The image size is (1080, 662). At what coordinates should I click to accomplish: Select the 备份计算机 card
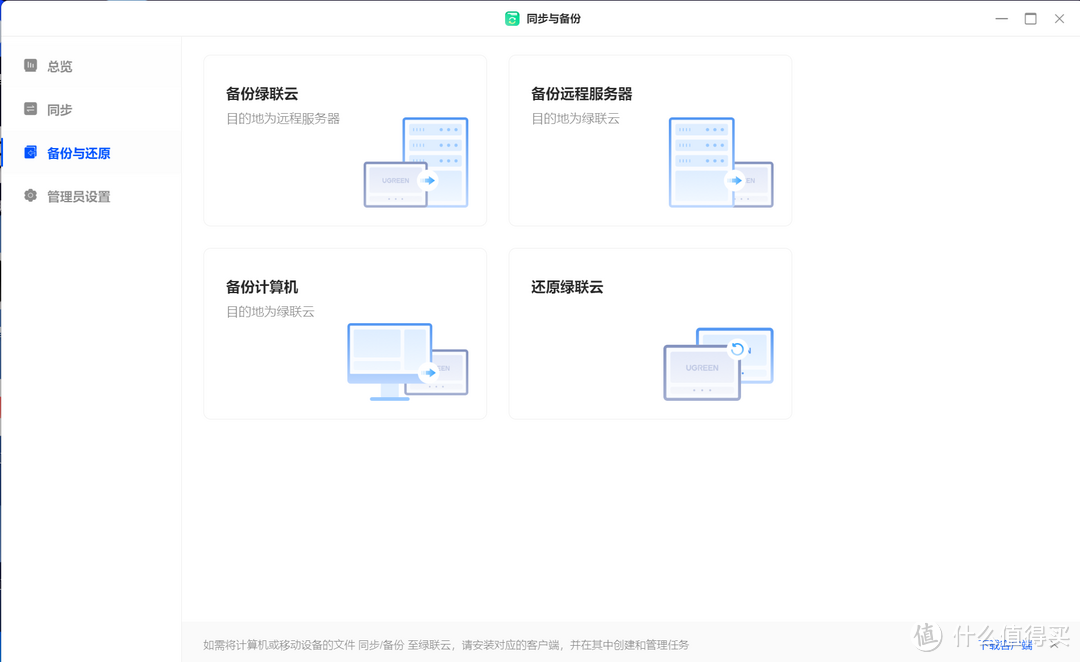(344, 333)
